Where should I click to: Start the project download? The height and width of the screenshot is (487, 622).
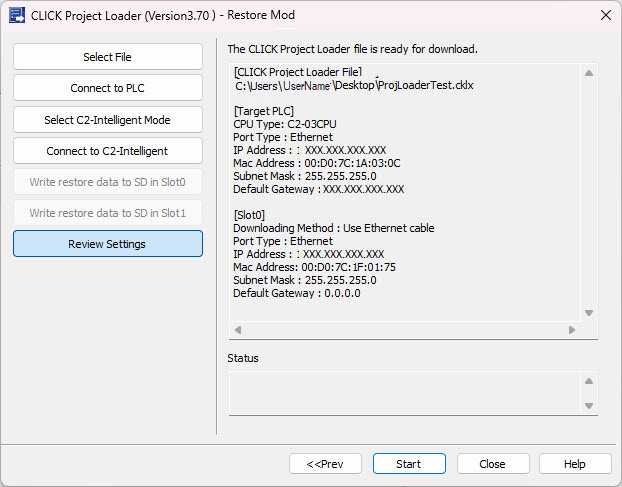tap(409, 464)
